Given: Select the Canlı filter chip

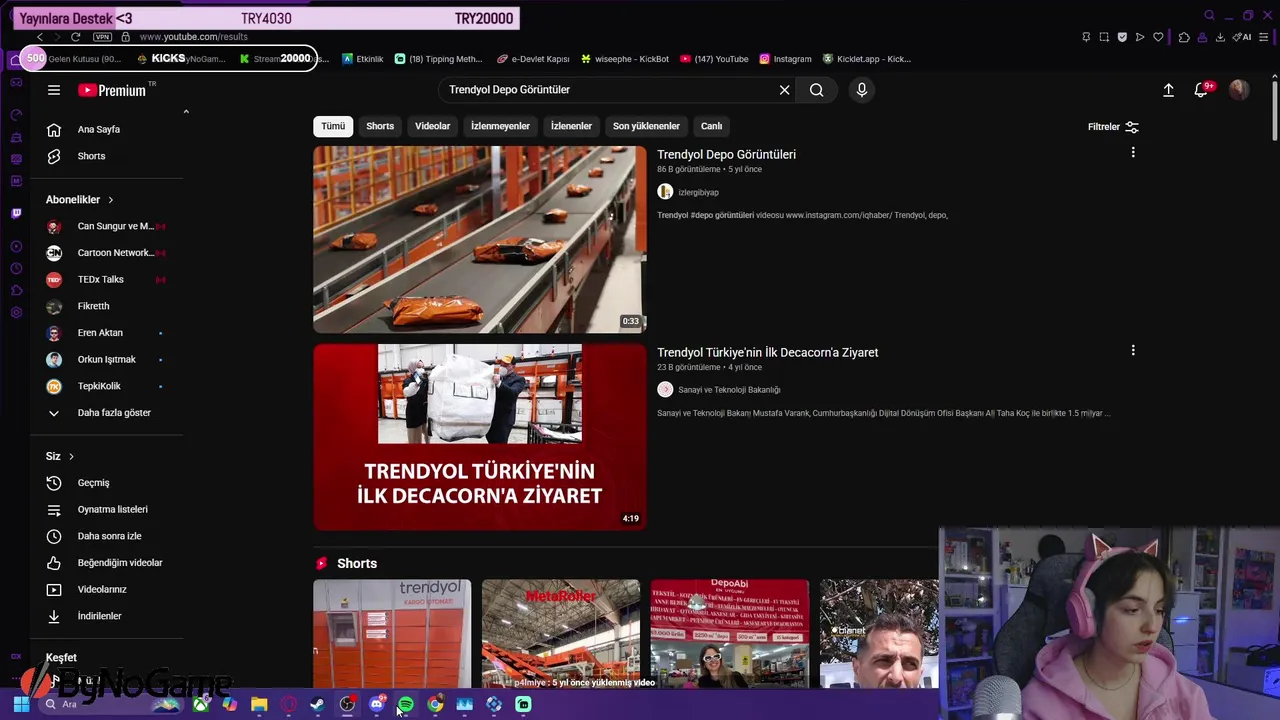Looking at the screenshot, I should point(711,126).
